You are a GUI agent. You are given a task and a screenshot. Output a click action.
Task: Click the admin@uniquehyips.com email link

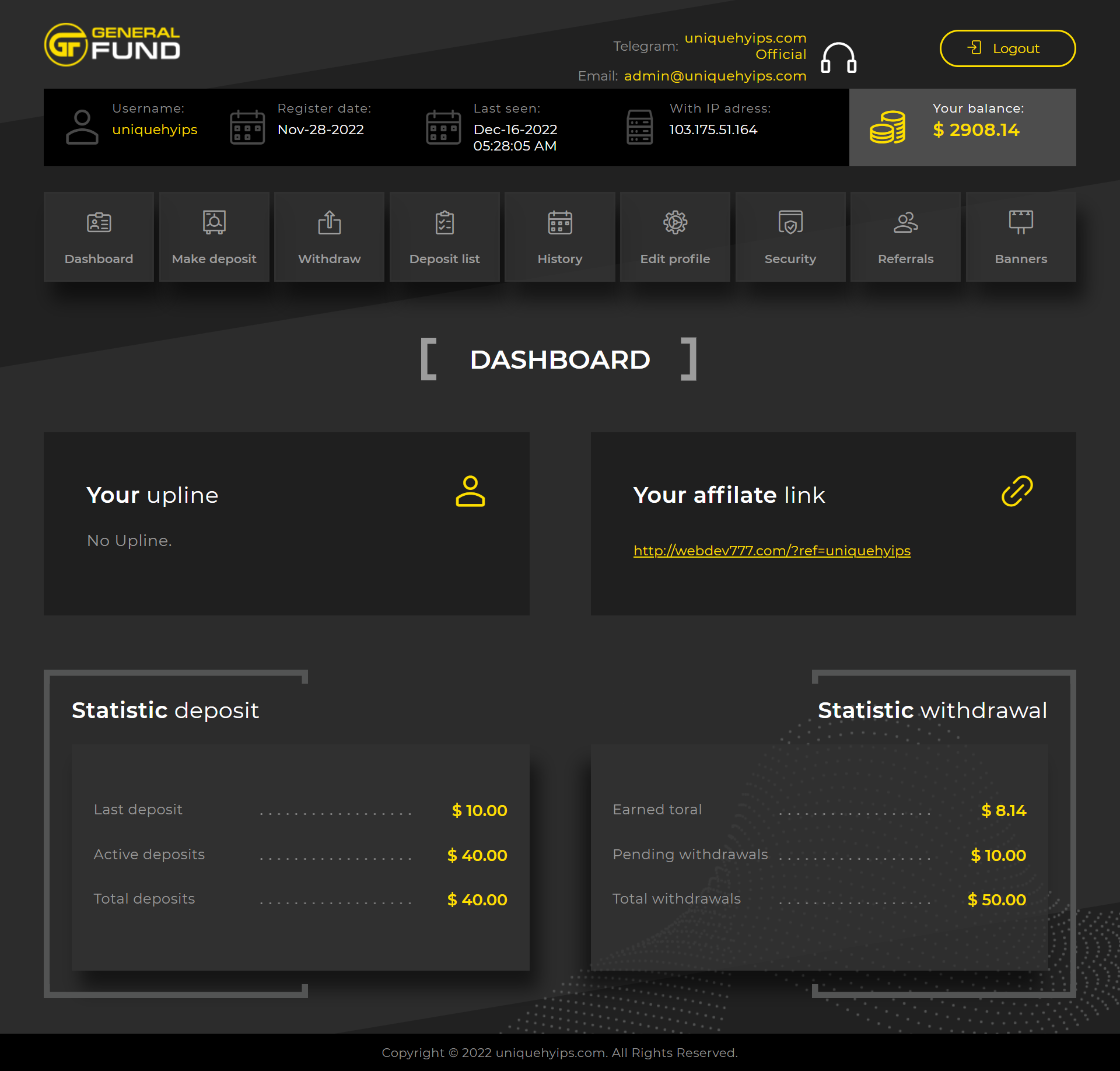pos(715,76)
